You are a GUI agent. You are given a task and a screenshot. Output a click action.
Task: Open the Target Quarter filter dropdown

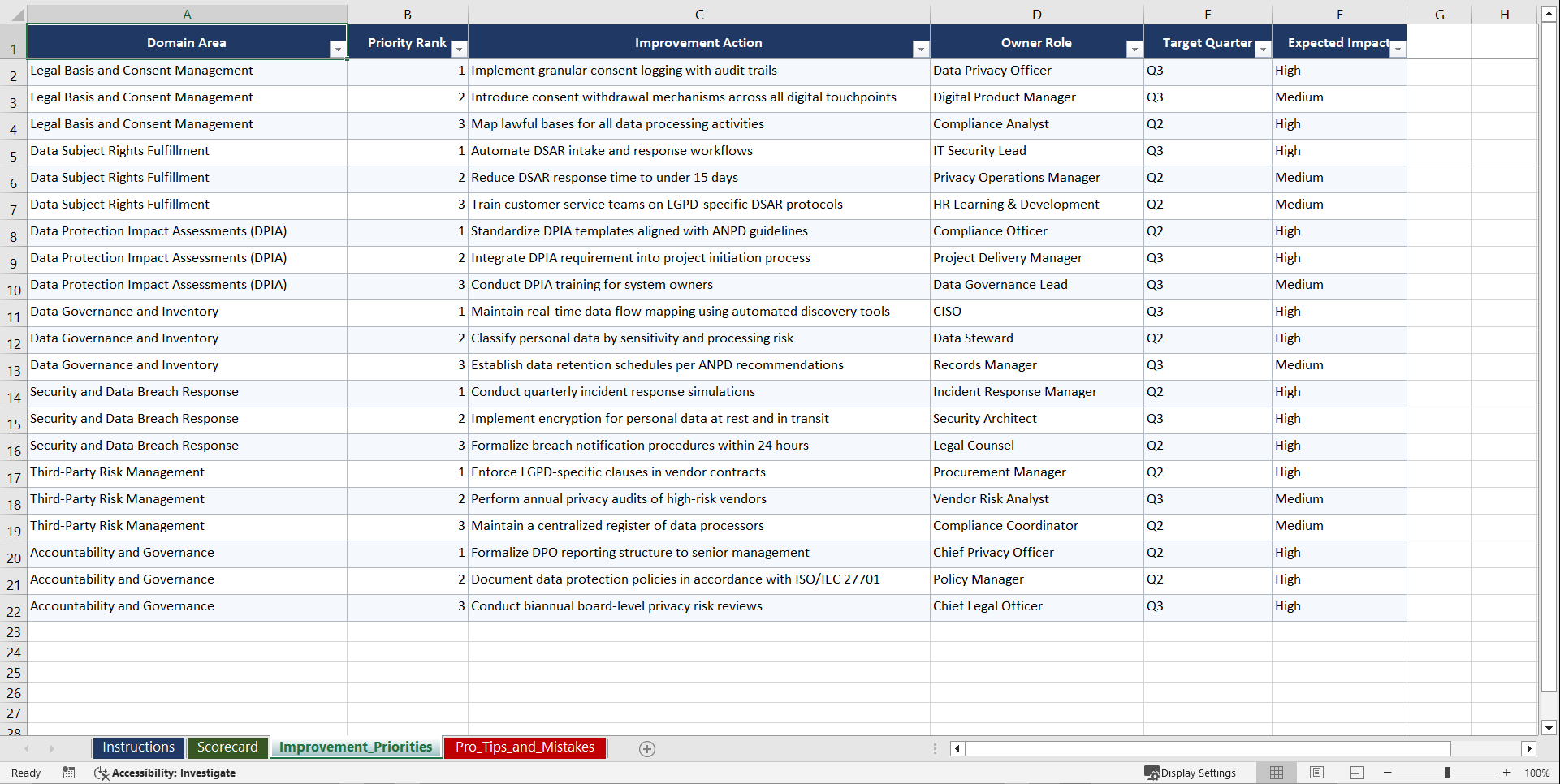click(1263, 49)
